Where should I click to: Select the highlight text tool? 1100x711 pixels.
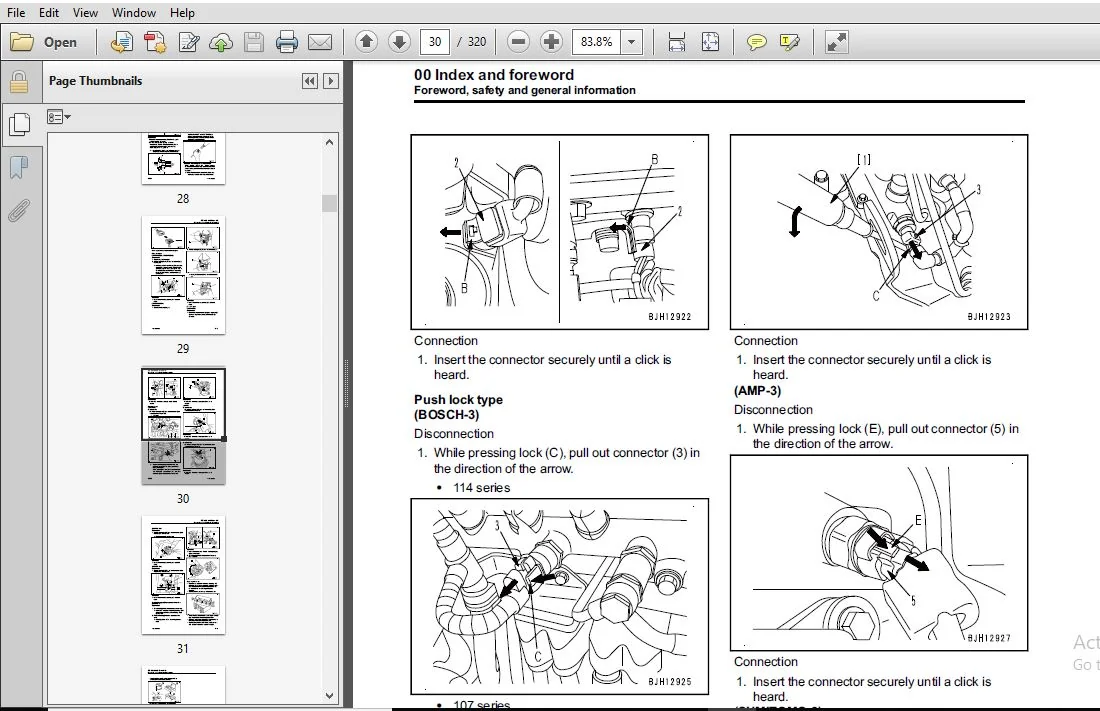[x=789, y=42]
